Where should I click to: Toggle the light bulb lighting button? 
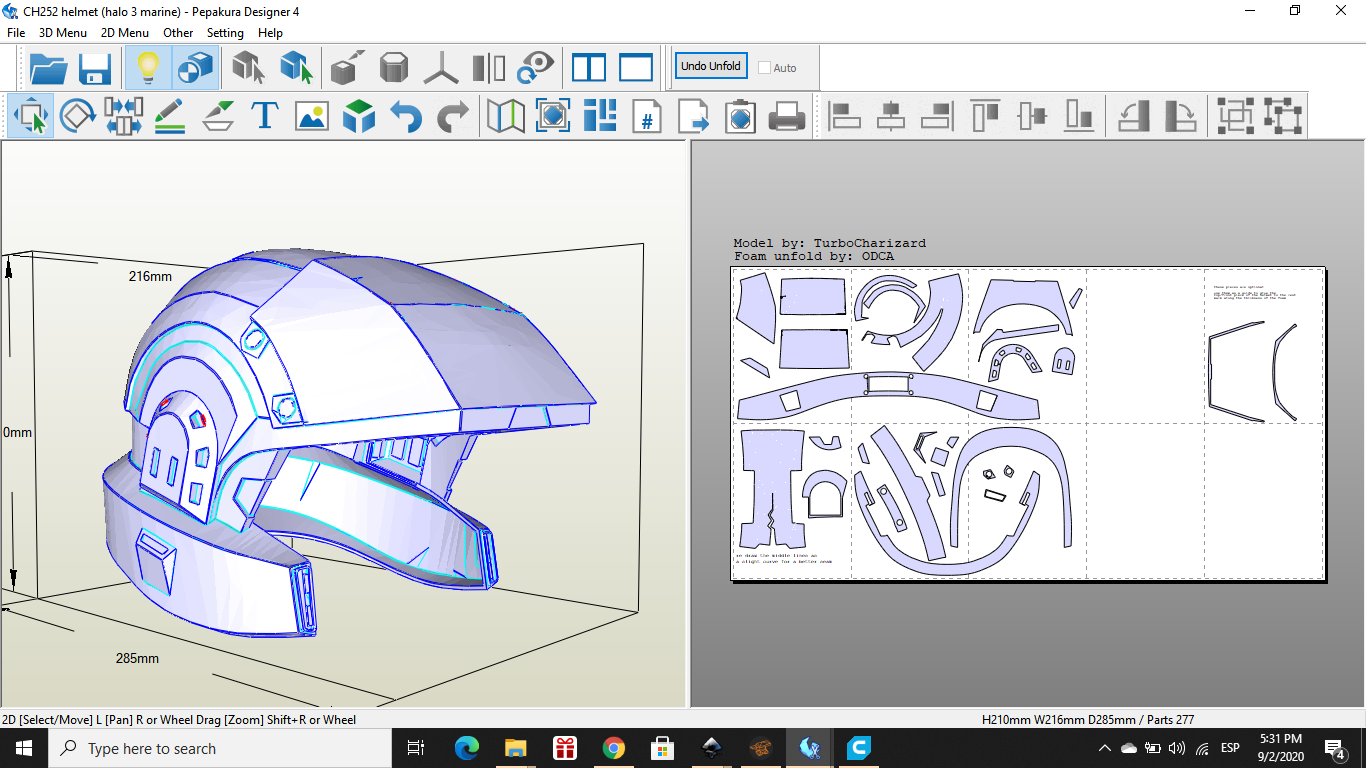pyautogui.click(x=148, y=68)
